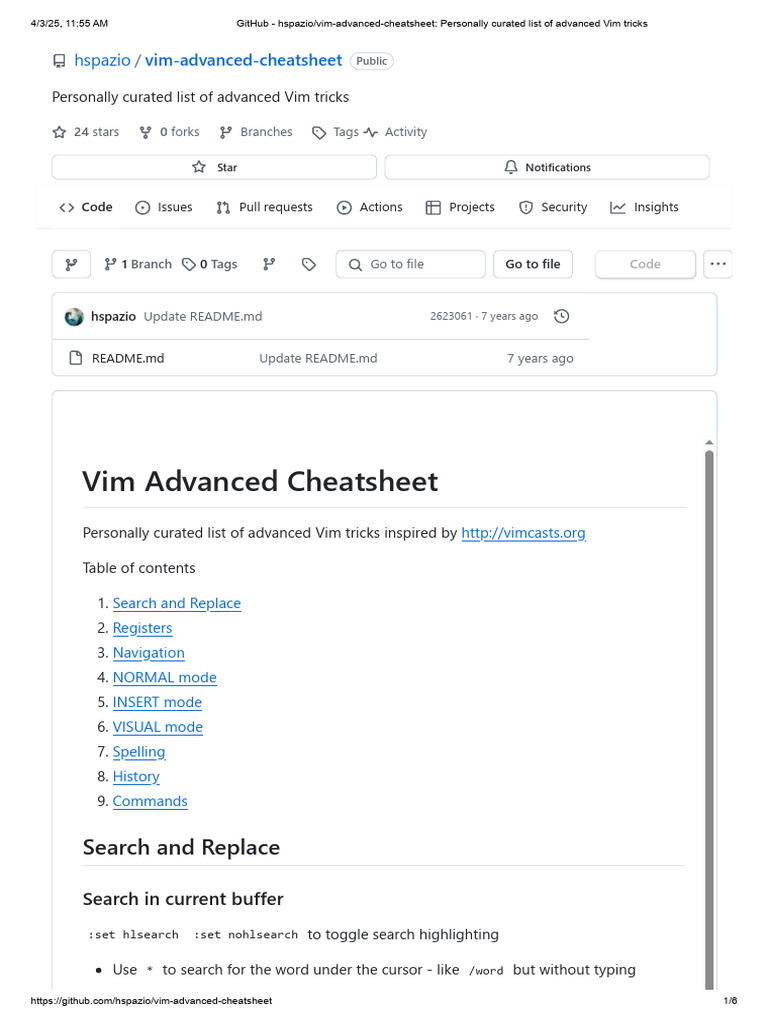Viewport: 768px width, 1024px height.
Task: Star the vim-advanced-cheatsheet repository
Action: click(x=214, y=167)
